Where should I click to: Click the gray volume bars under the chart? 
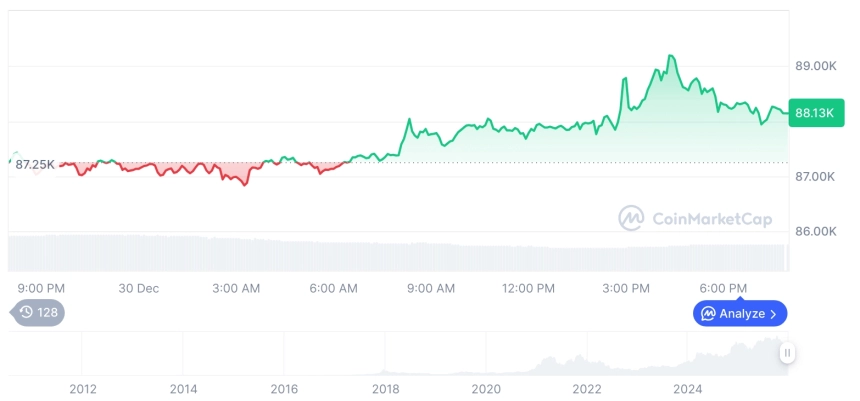click(x=400, y=254)
